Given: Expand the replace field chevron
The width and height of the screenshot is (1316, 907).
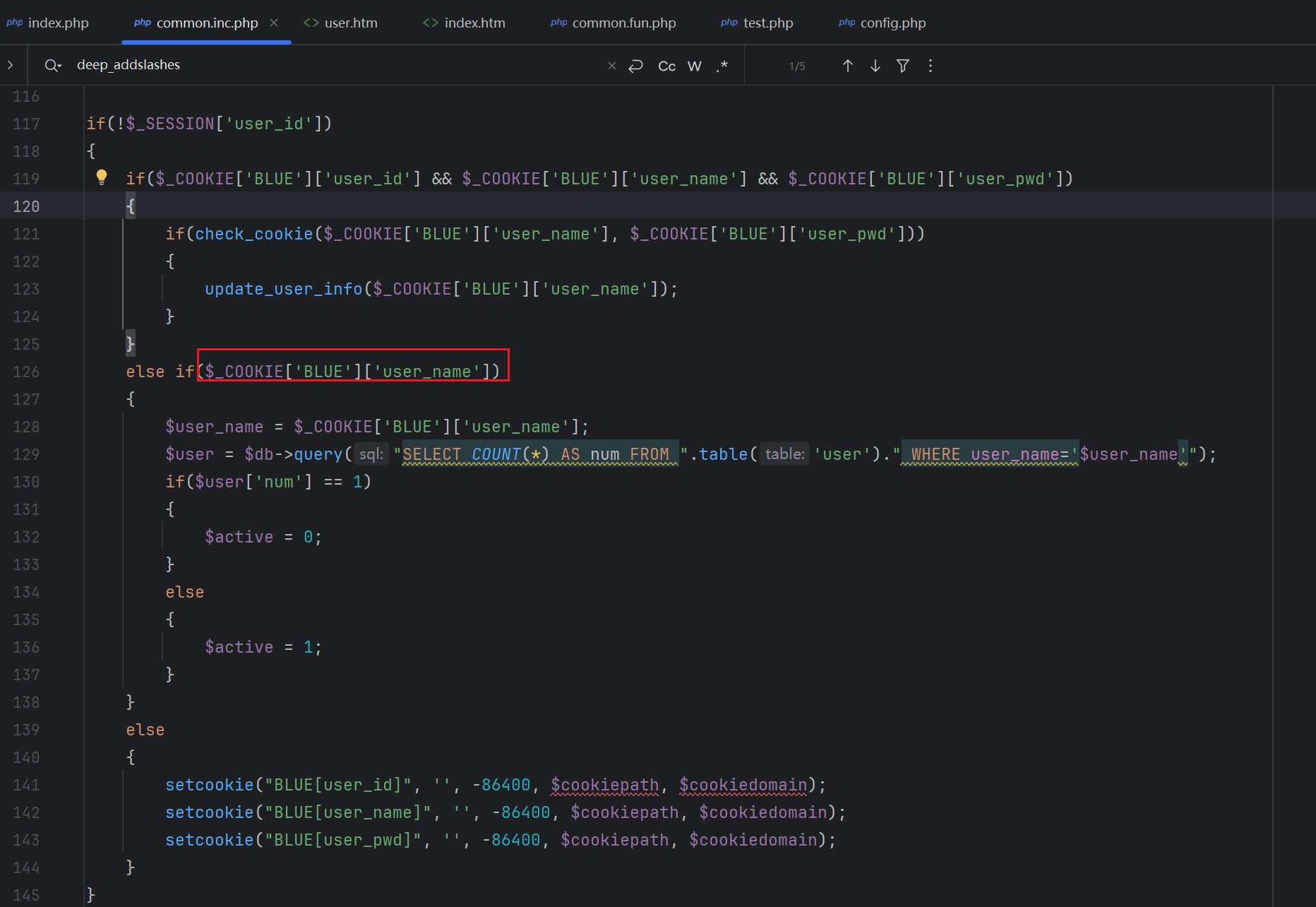Looking at the screenshot, I should coord(11,65).
